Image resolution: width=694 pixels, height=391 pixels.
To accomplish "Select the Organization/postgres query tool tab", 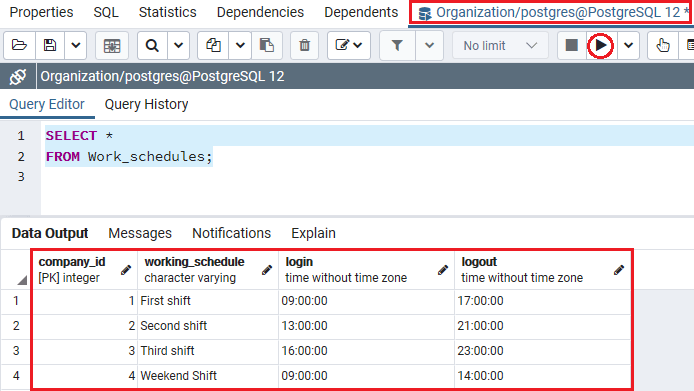I will click(551, 12).
